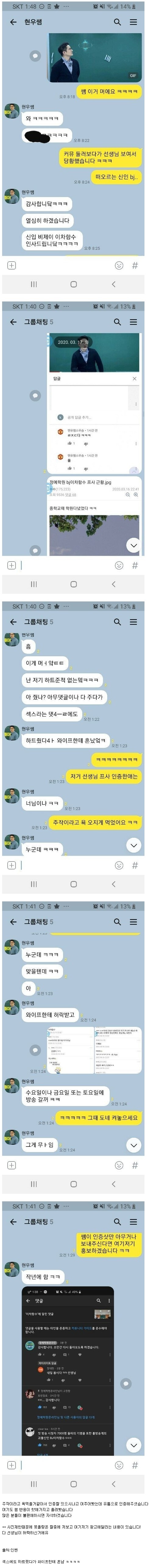Open the zoom-in magnifier beside 프사 근황.jpg

(x=136, y=495)
